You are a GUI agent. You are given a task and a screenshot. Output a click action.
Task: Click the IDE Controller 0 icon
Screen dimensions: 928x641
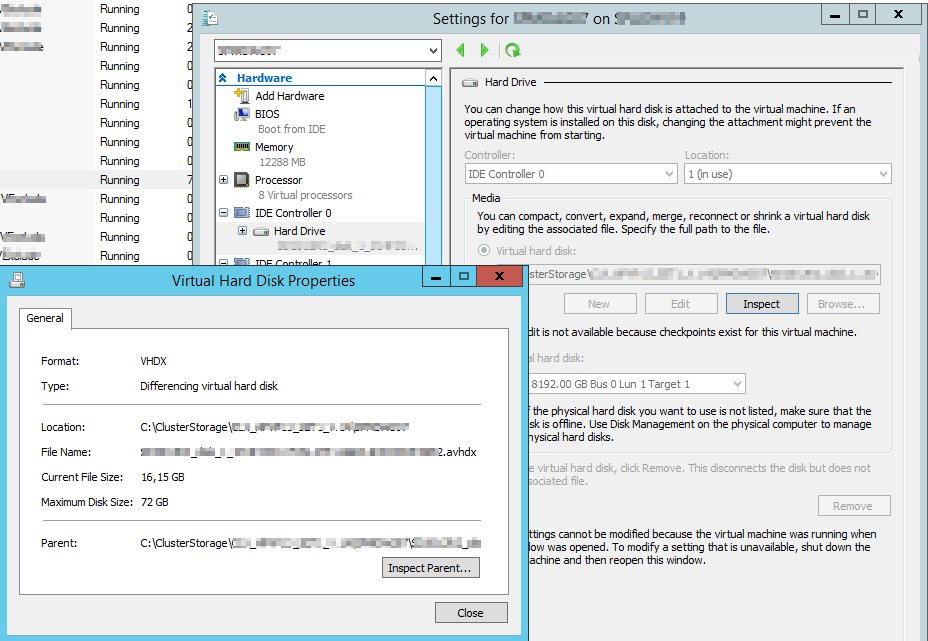coord(241,212)
